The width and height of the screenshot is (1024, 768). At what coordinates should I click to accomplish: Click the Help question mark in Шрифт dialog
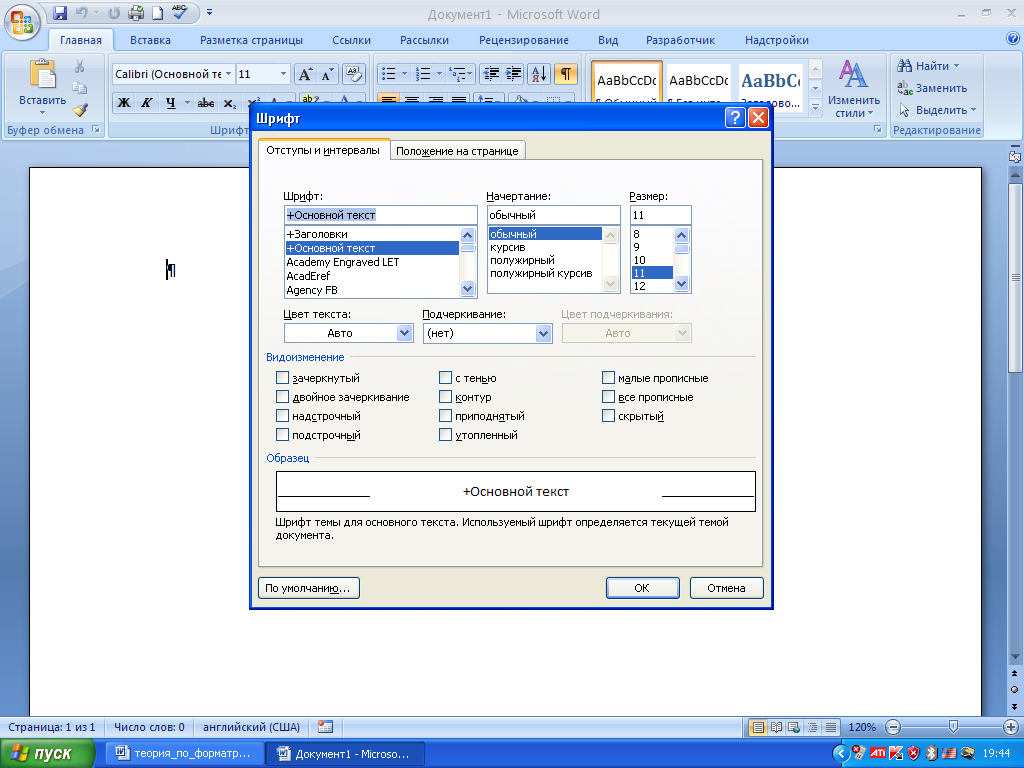735,118
